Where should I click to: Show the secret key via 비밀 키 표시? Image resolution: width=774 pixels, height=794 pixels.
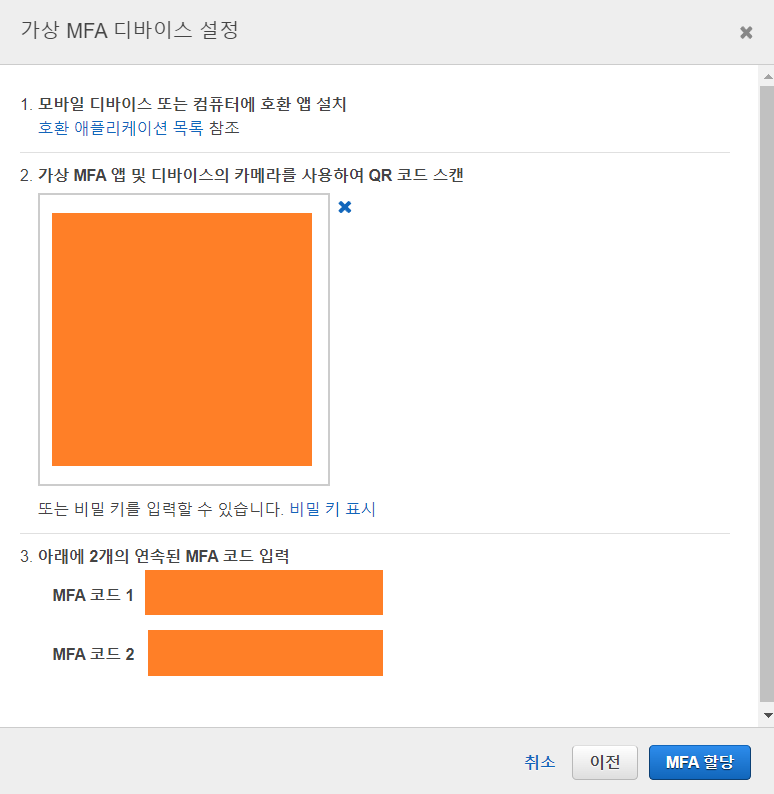[333, 509]
